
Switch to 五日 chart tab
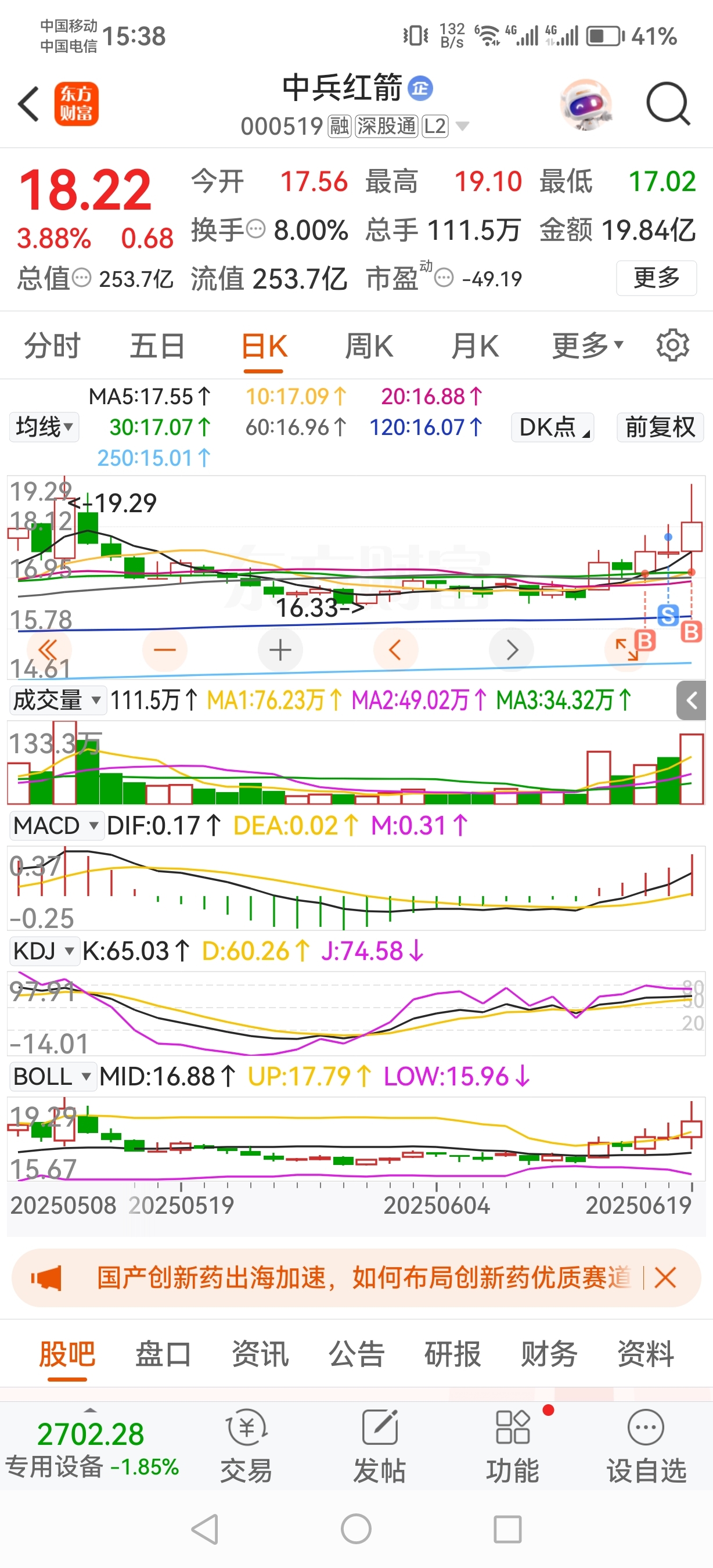(157, 346)
